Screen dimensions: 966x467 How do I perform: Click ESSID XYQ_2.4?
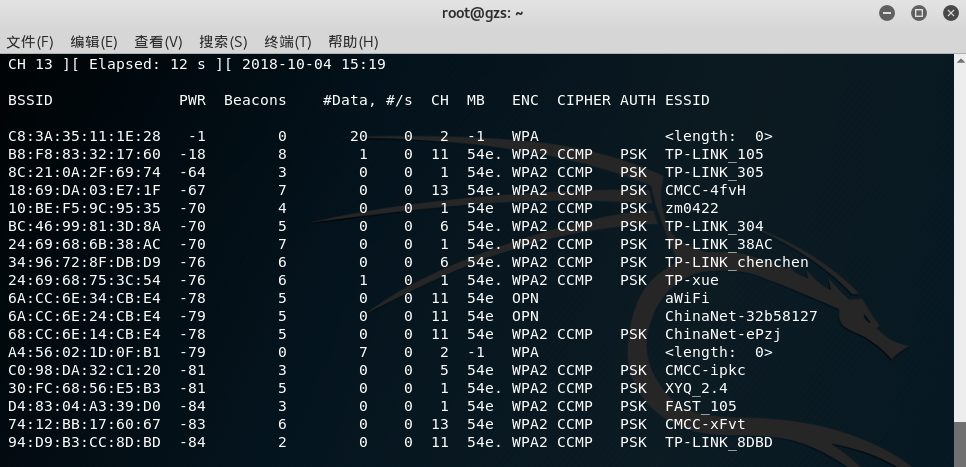tap(696, 388)
